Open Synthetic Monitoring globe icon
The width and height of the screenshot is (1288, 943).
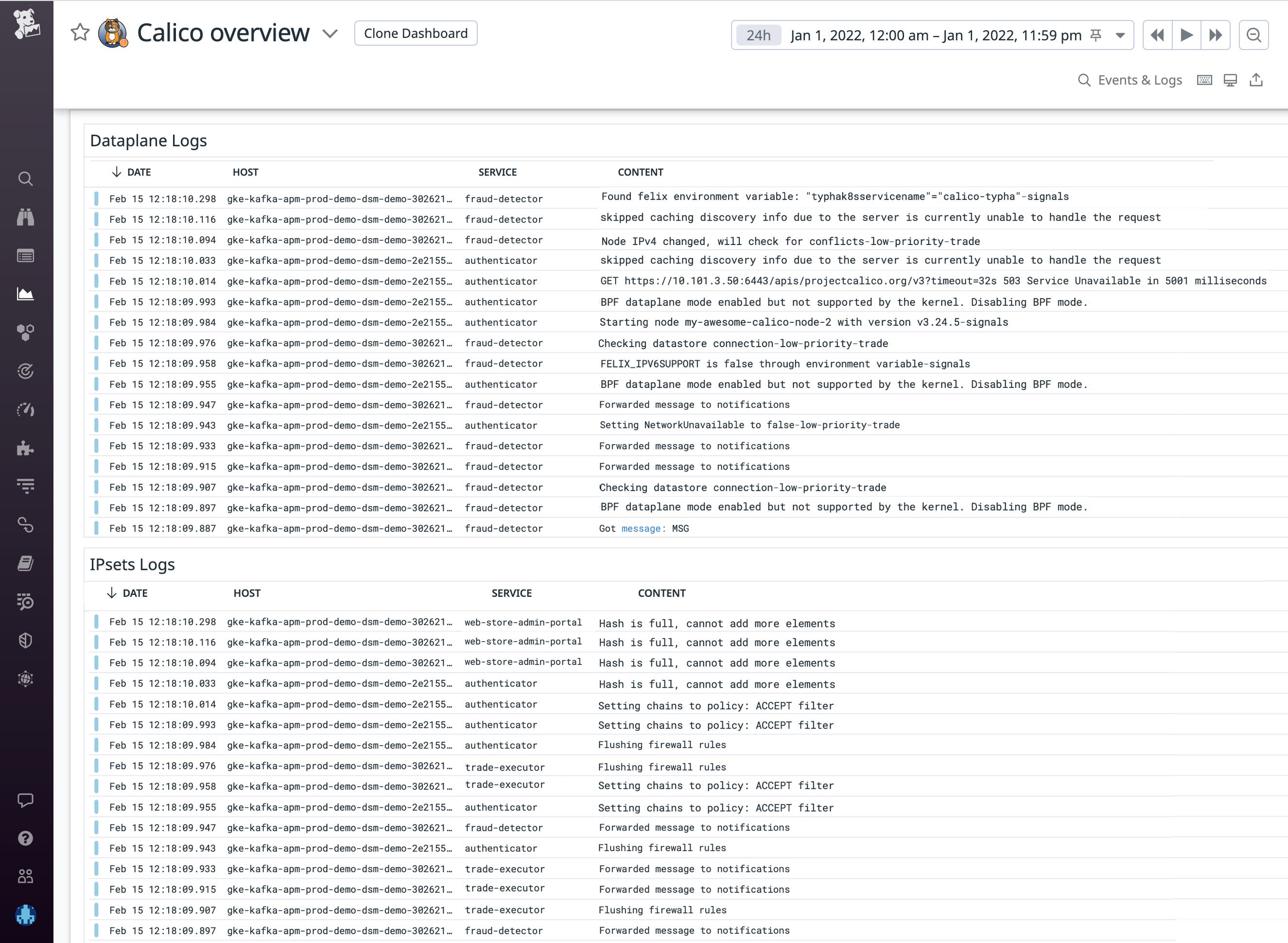tap(26, 679)
